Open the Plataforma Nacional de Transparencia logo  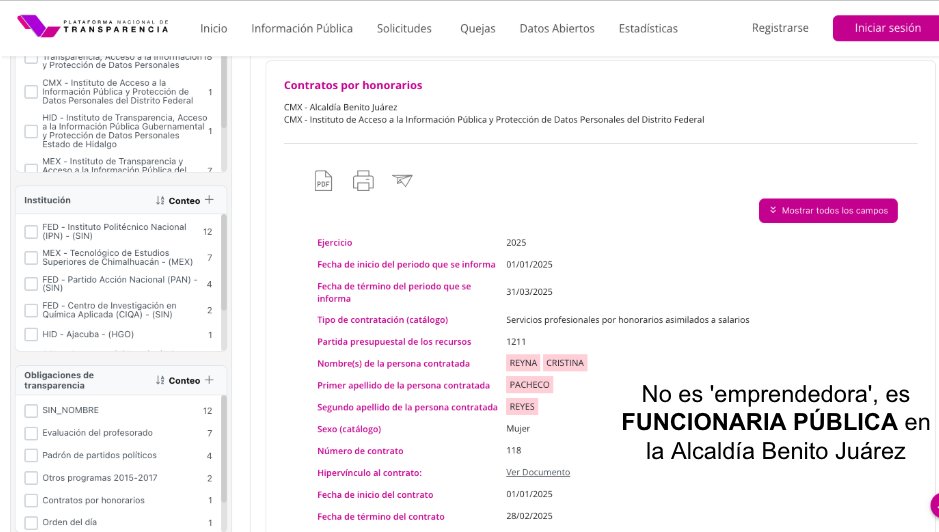(x=93, y=26)
